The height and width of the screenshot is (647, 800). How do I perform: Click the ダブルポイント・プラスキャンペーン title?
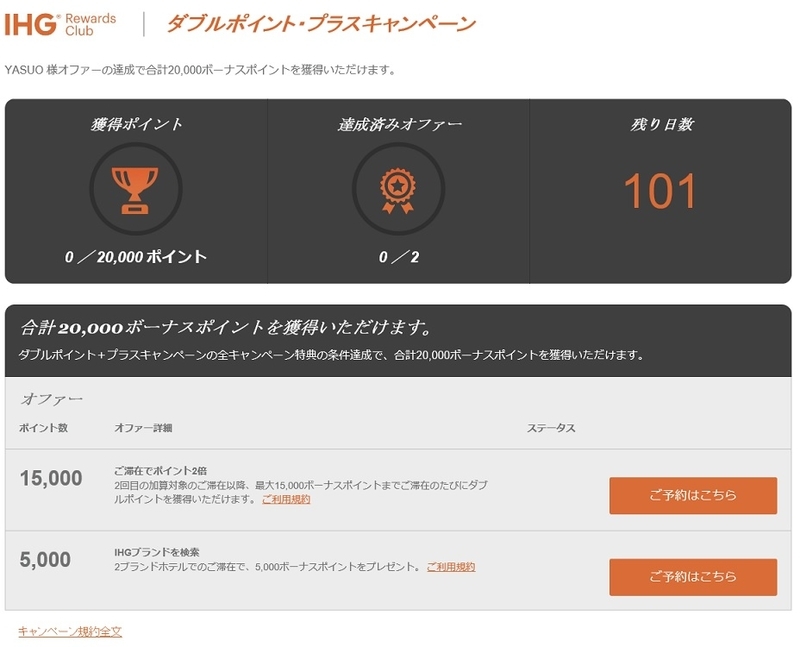click(321, 24)
